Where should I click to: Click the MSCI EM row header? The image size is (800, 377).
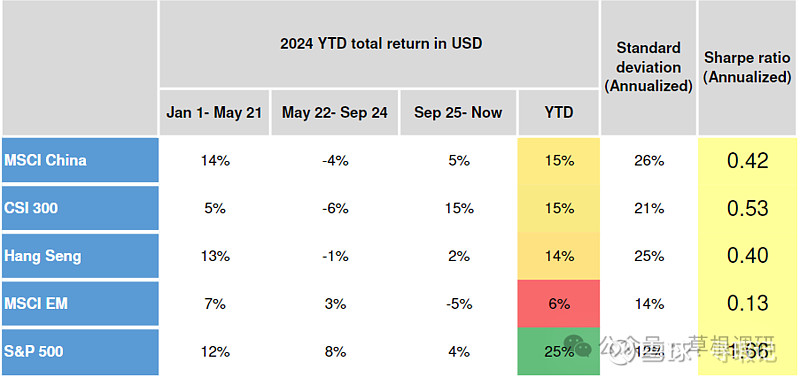pyautogui.click(x=80, y=304)
